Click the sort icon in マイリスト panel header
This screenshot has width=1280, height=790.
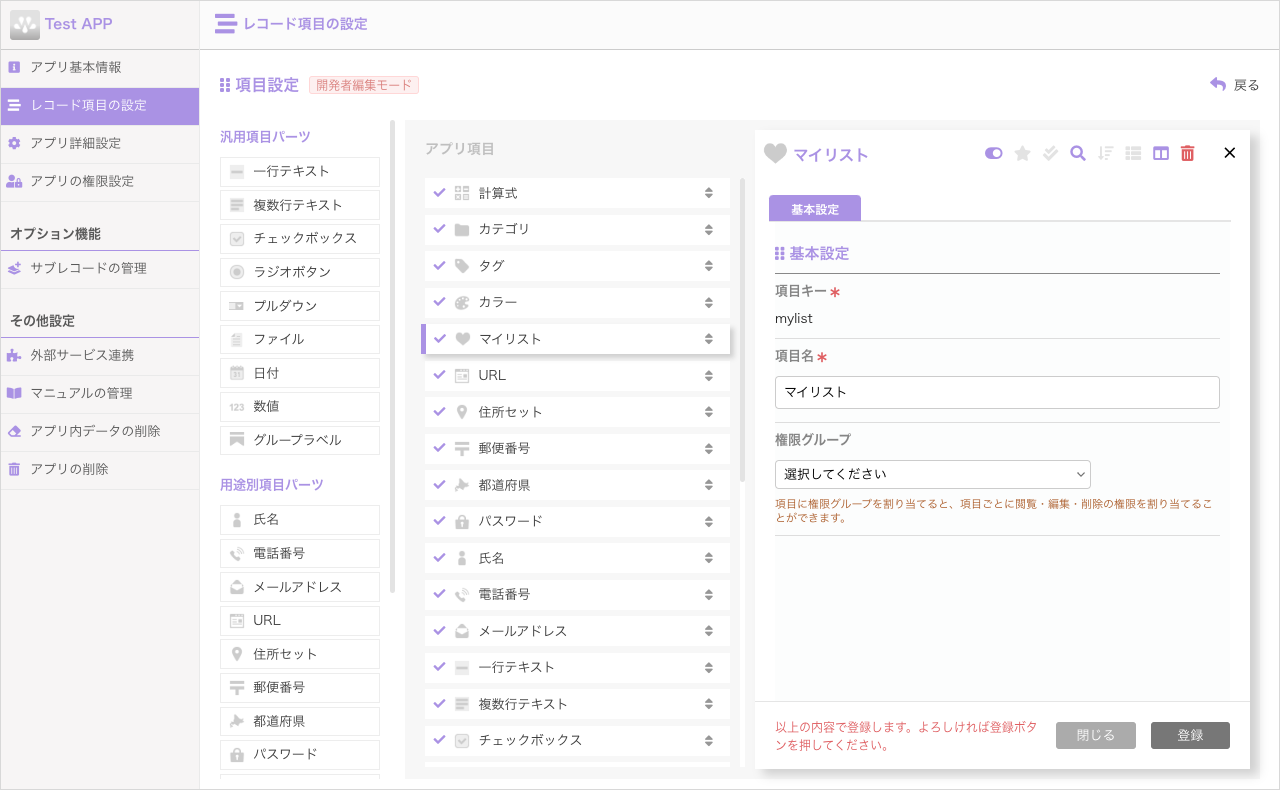click(x=1105, y=153)
